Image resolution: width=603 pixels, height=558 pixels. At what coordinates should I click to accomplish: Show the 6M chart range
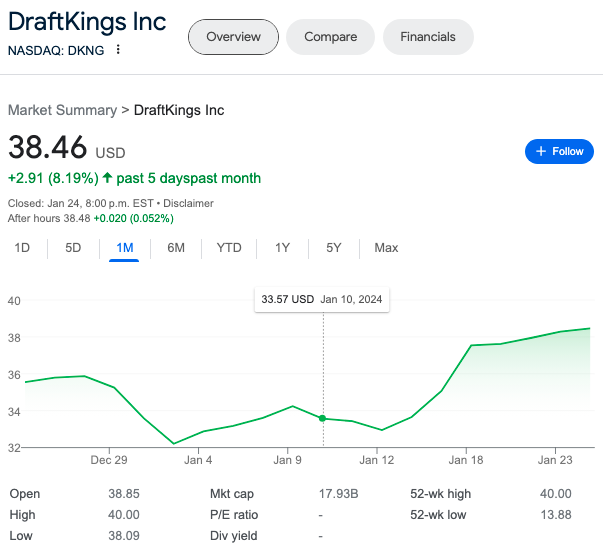point(176,248)
